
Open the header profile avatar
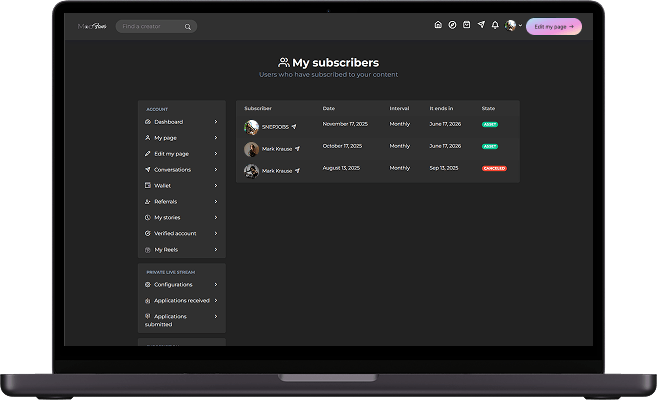point(510,26)
